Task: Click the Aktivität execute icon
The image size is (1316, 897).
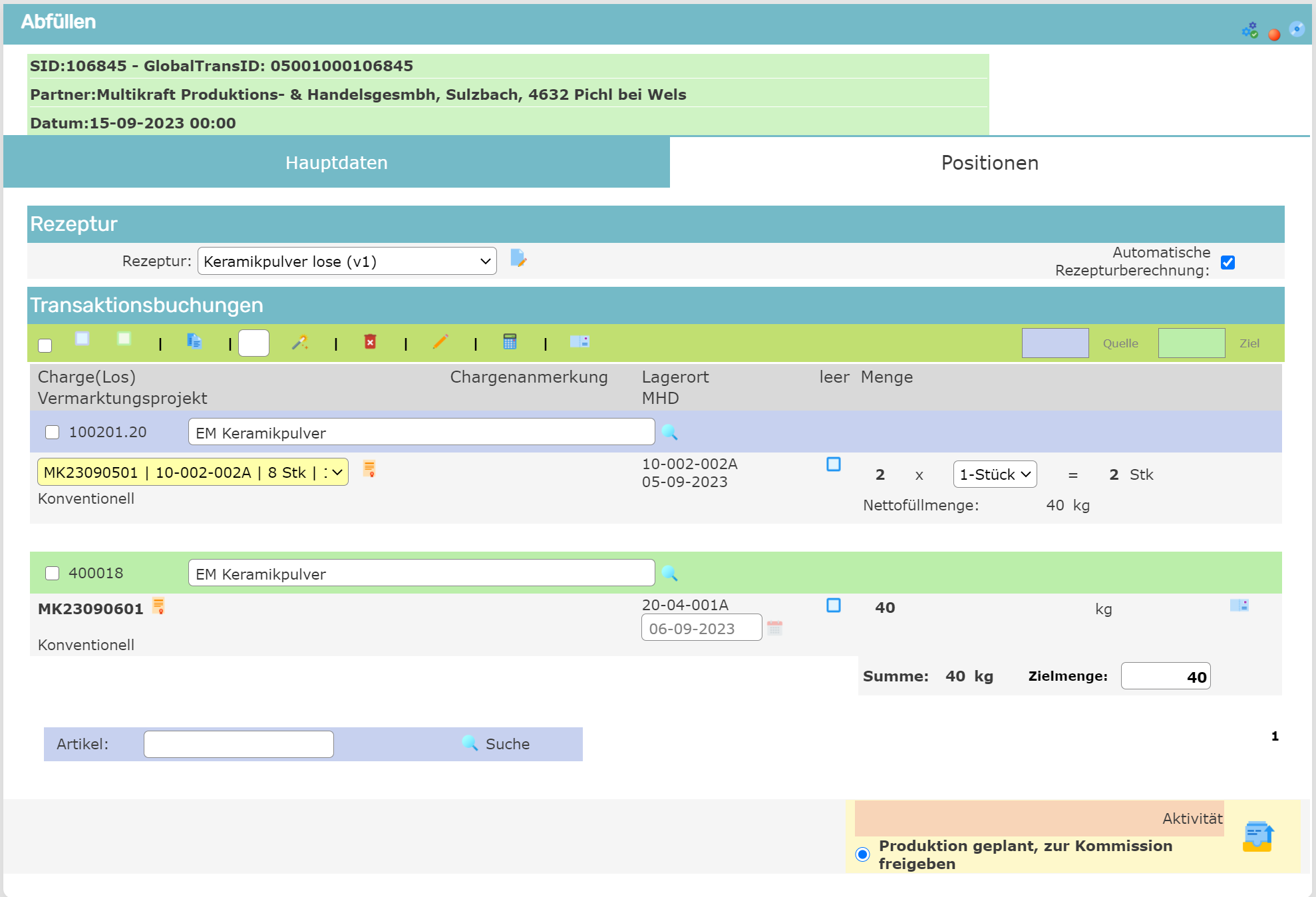Action: 1257,836
